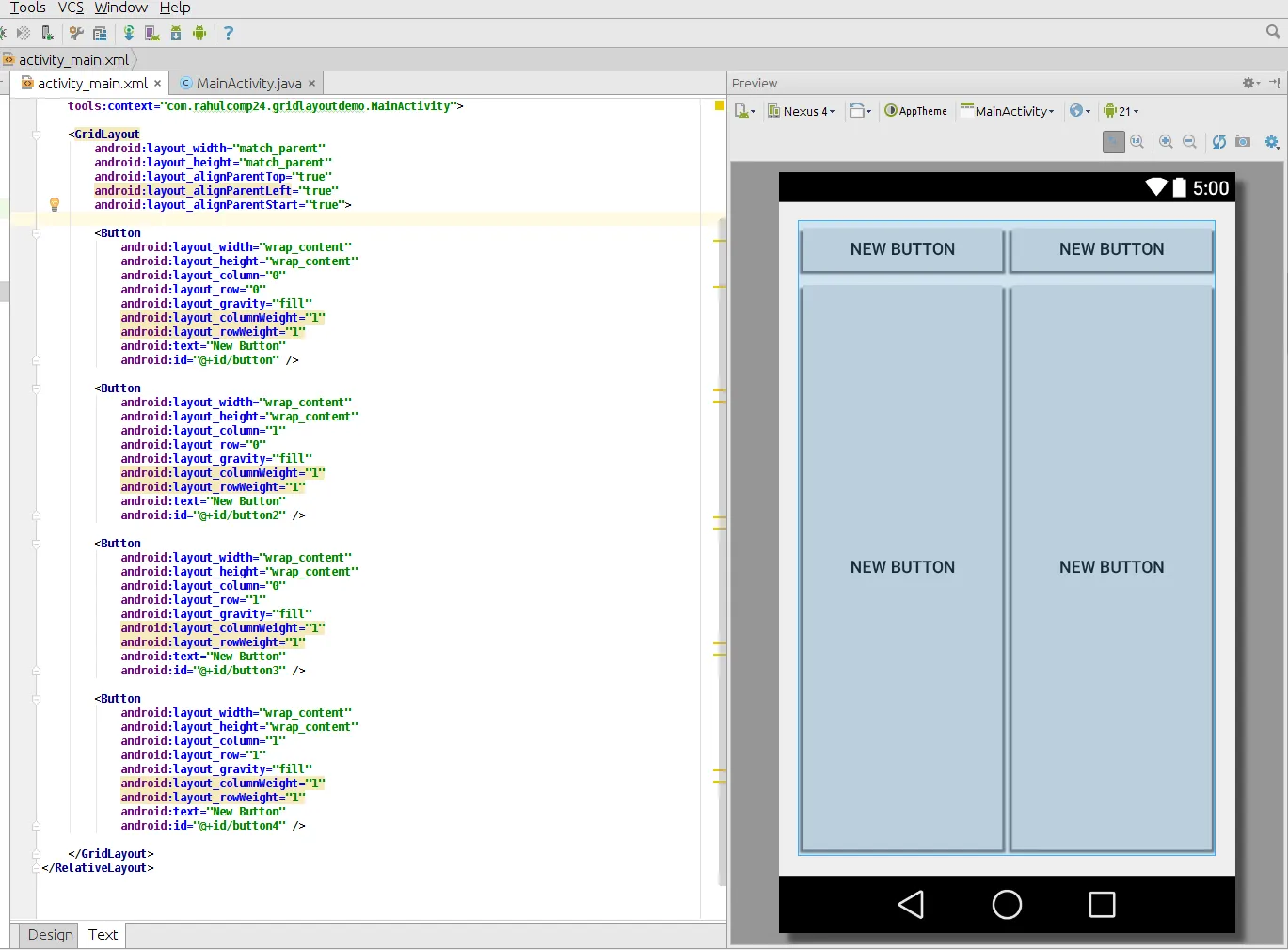Refresh the layout preview
Viewport: 1288px width, 950px height.
[x=1219, y=142]
